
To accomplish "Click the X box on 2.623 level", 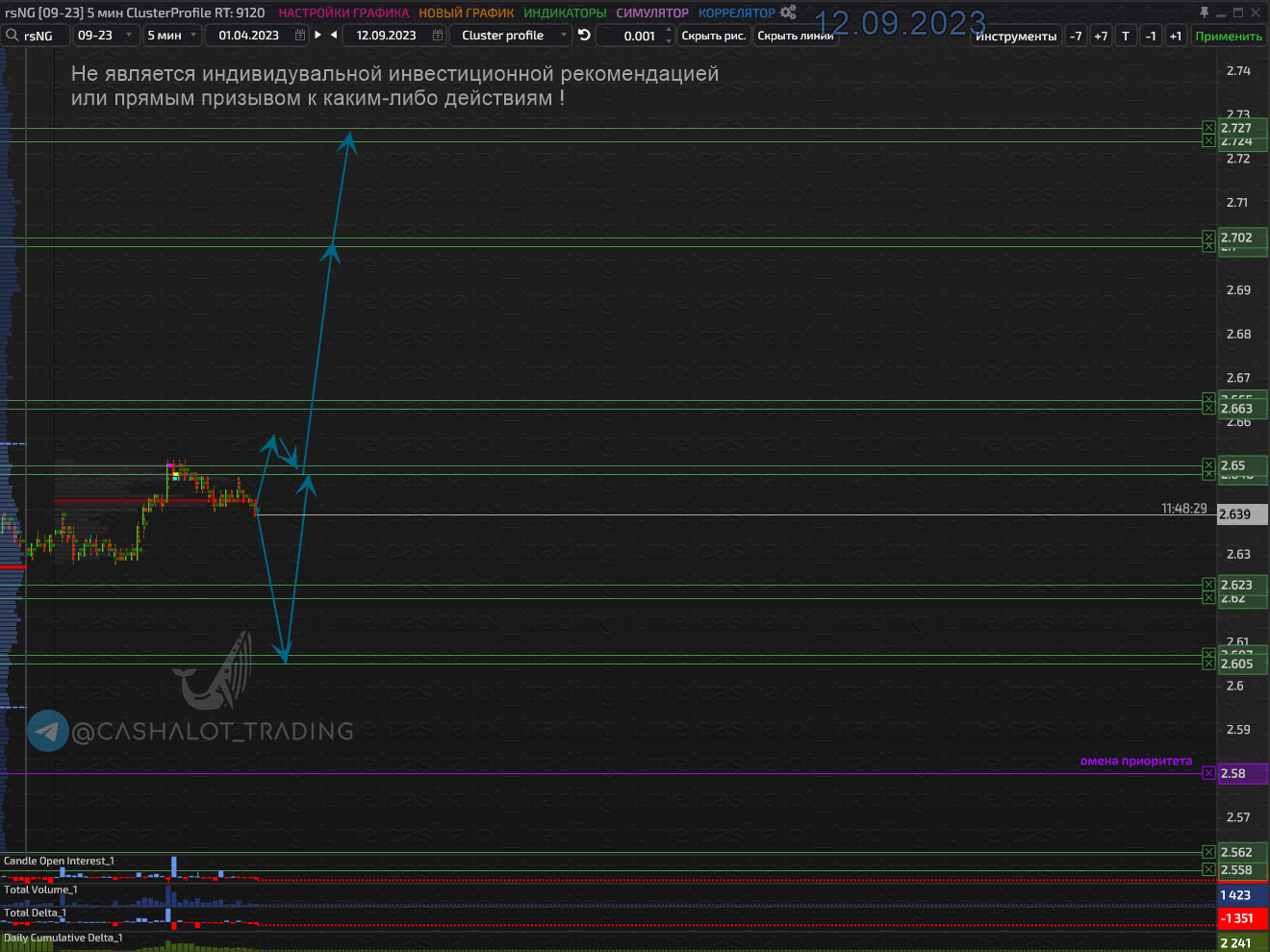I will click(1208, 585).
